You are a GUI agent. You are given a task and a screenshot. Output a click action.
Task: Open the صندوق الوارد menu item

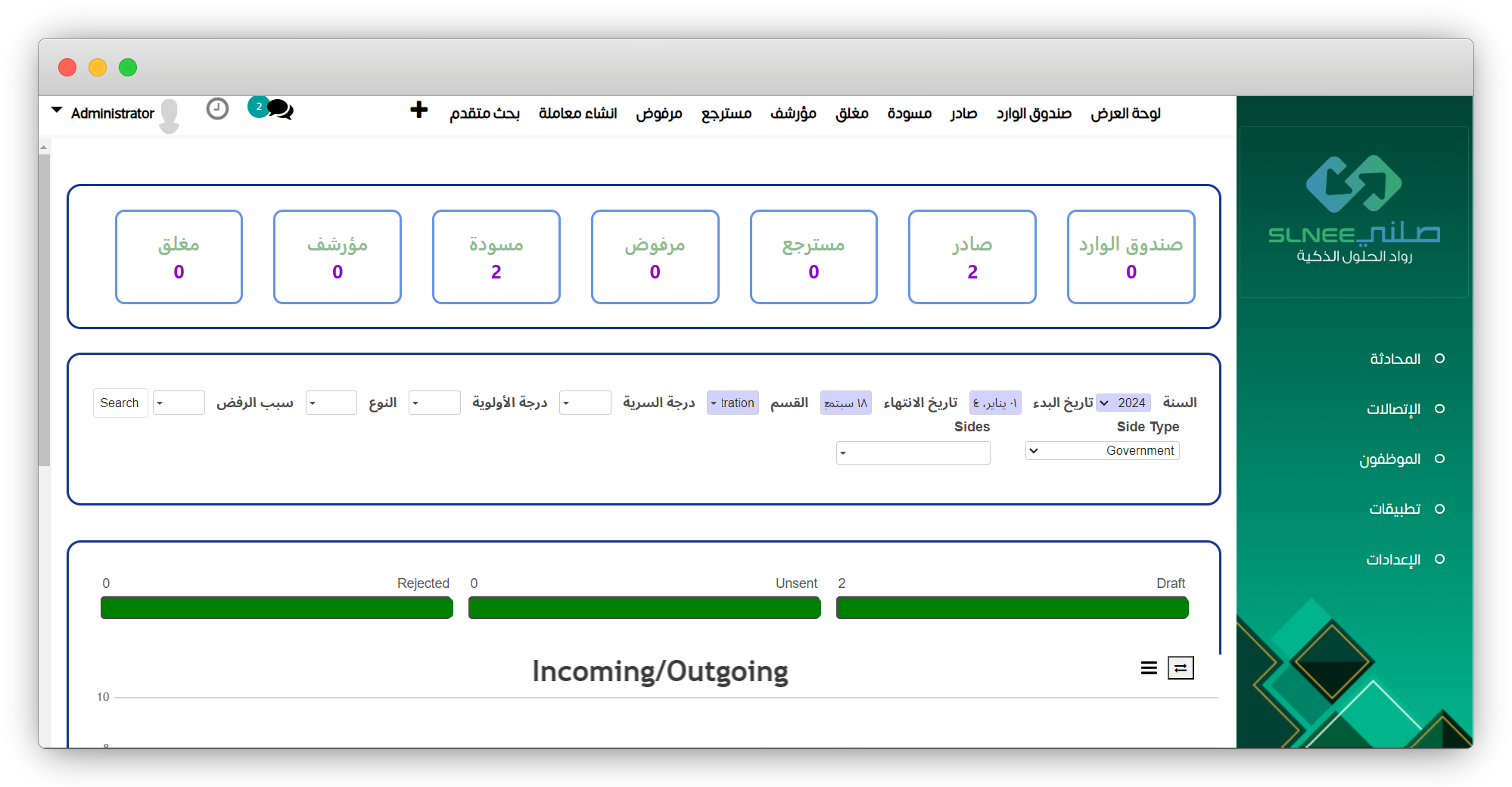pyautogui.click(x=1034, y=114)
